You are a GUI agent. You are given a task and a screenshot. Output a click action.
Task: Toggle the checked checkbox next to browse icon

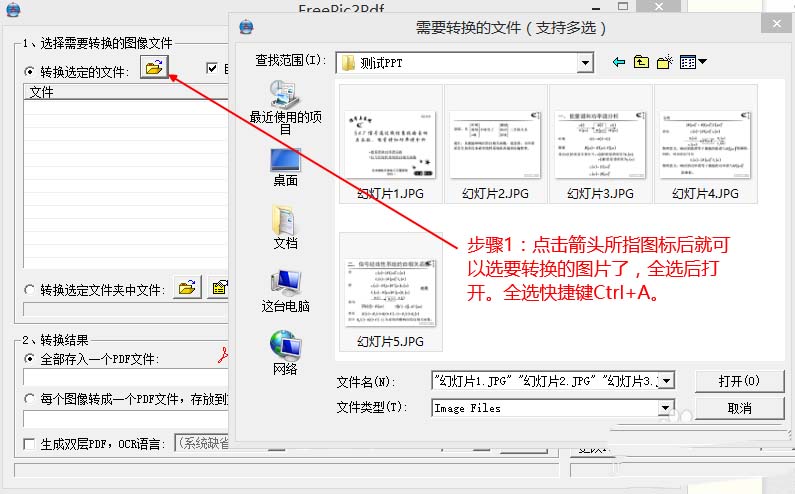point(212,68)
